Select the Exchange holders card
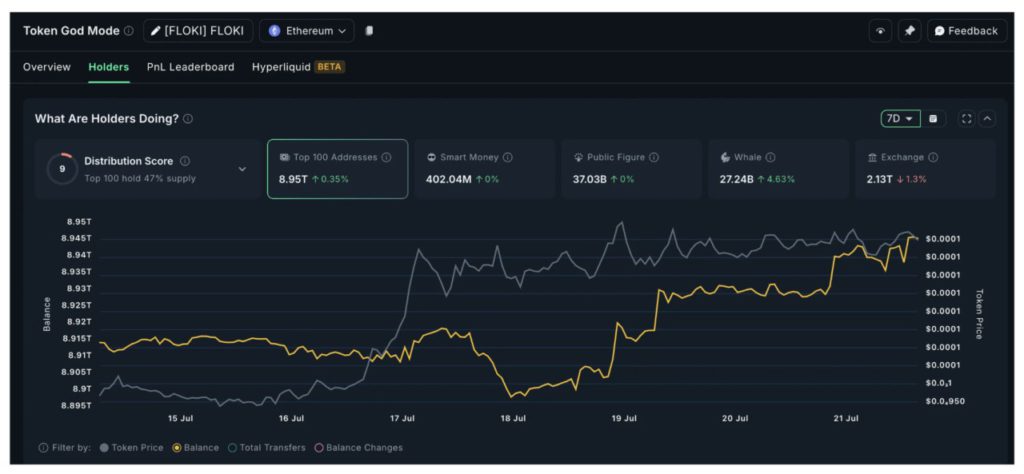 tap(925, 168)
